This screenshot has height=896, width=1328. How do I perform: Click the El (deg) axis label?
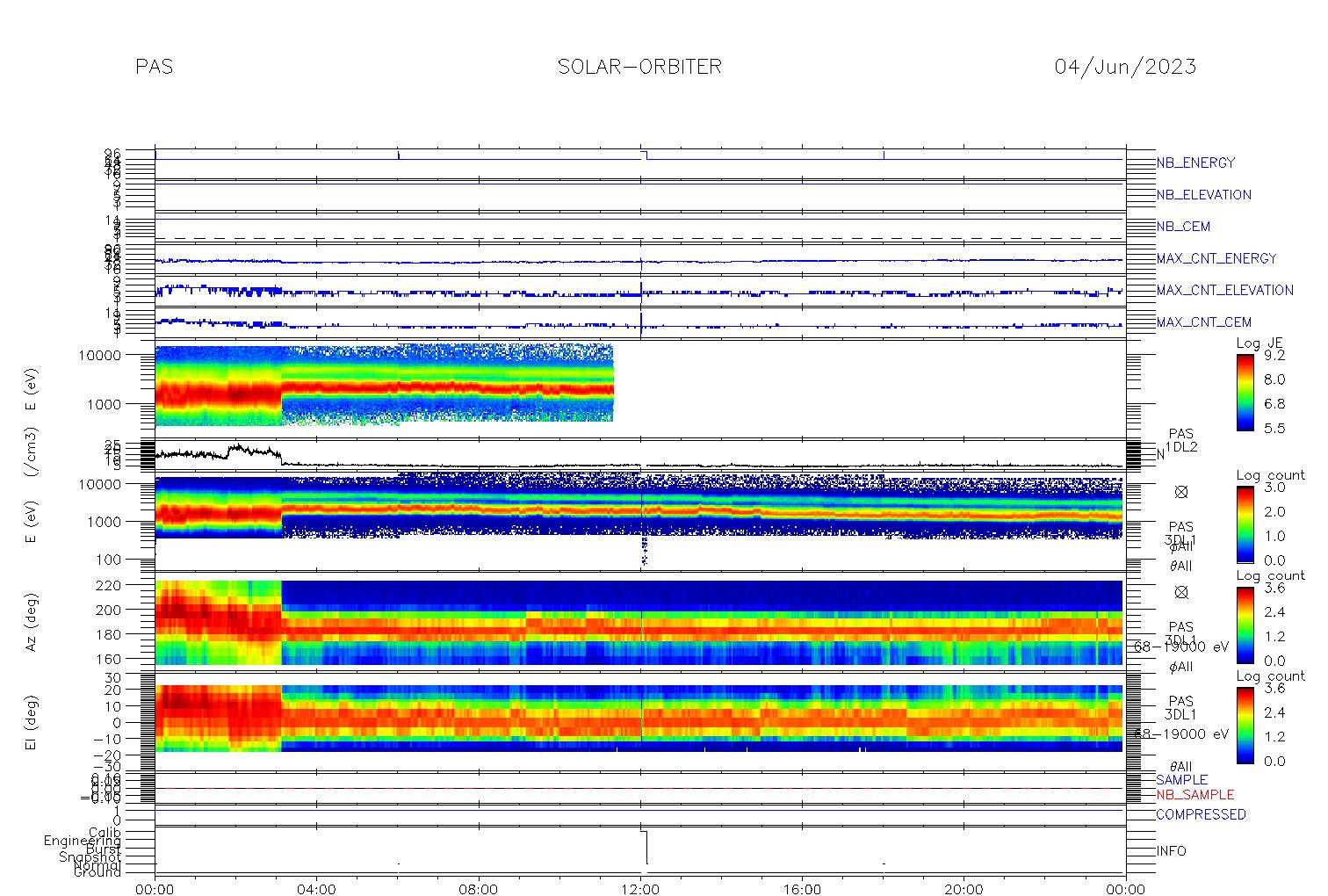pyautogui.click(x=31, y=721)
